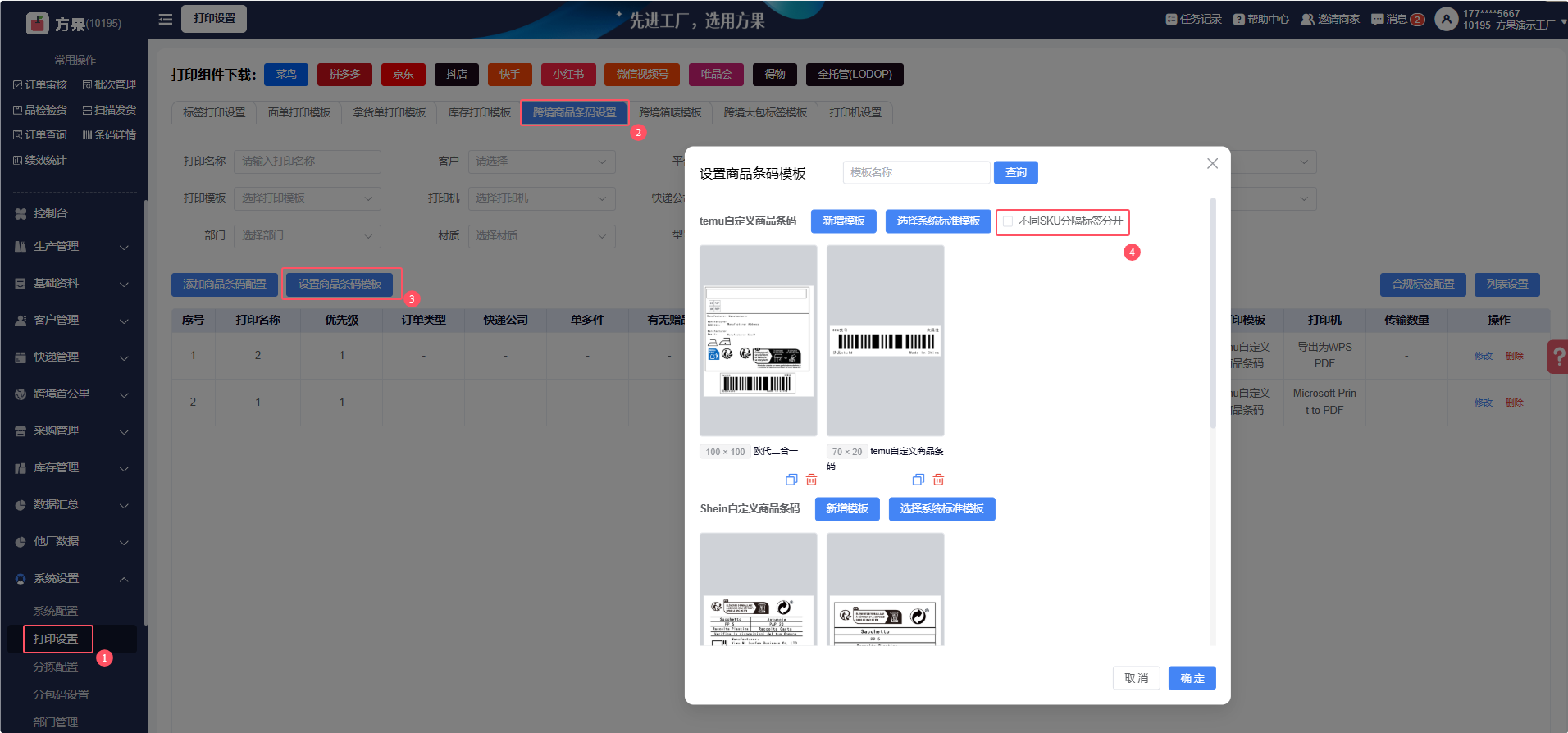Open 合规标签配置

coord(1423,285)
